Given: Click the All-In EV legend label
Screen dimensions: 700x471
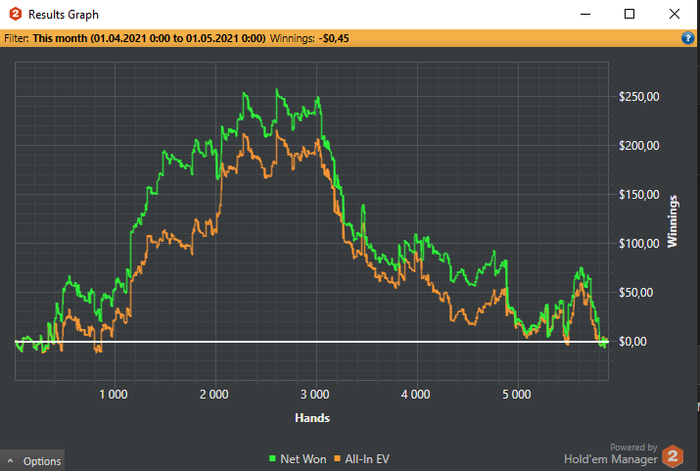Looking at the screenshot, I should tap(367, 459).
